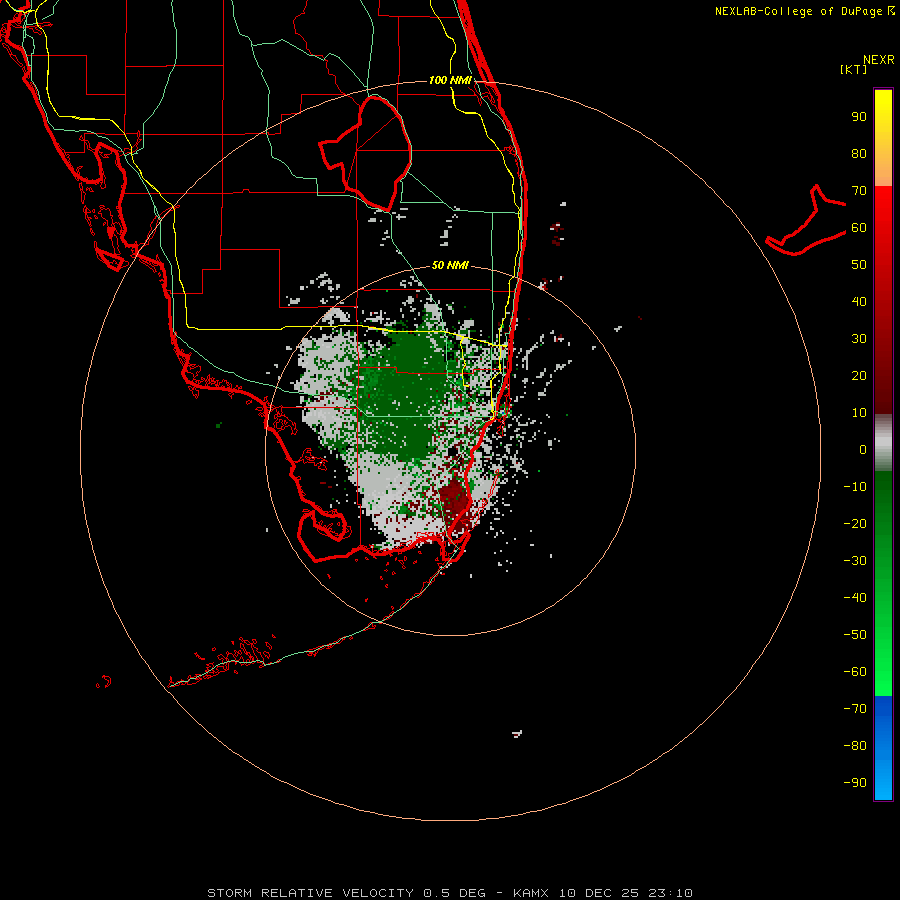This screenshot has height=900, width=900.
Task: Click the 100 NMI range ring label
Action: pos(450,80)
